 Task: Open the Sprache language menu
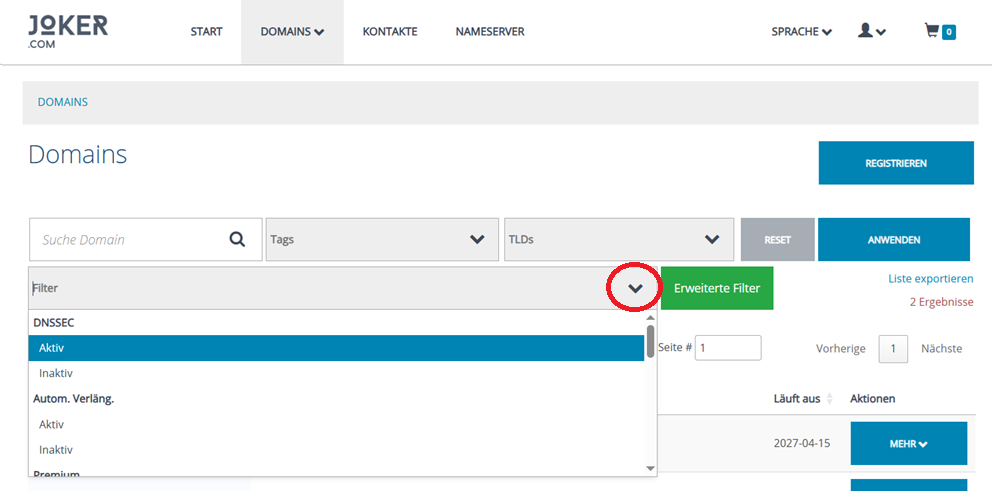click(x=801, y=32)
